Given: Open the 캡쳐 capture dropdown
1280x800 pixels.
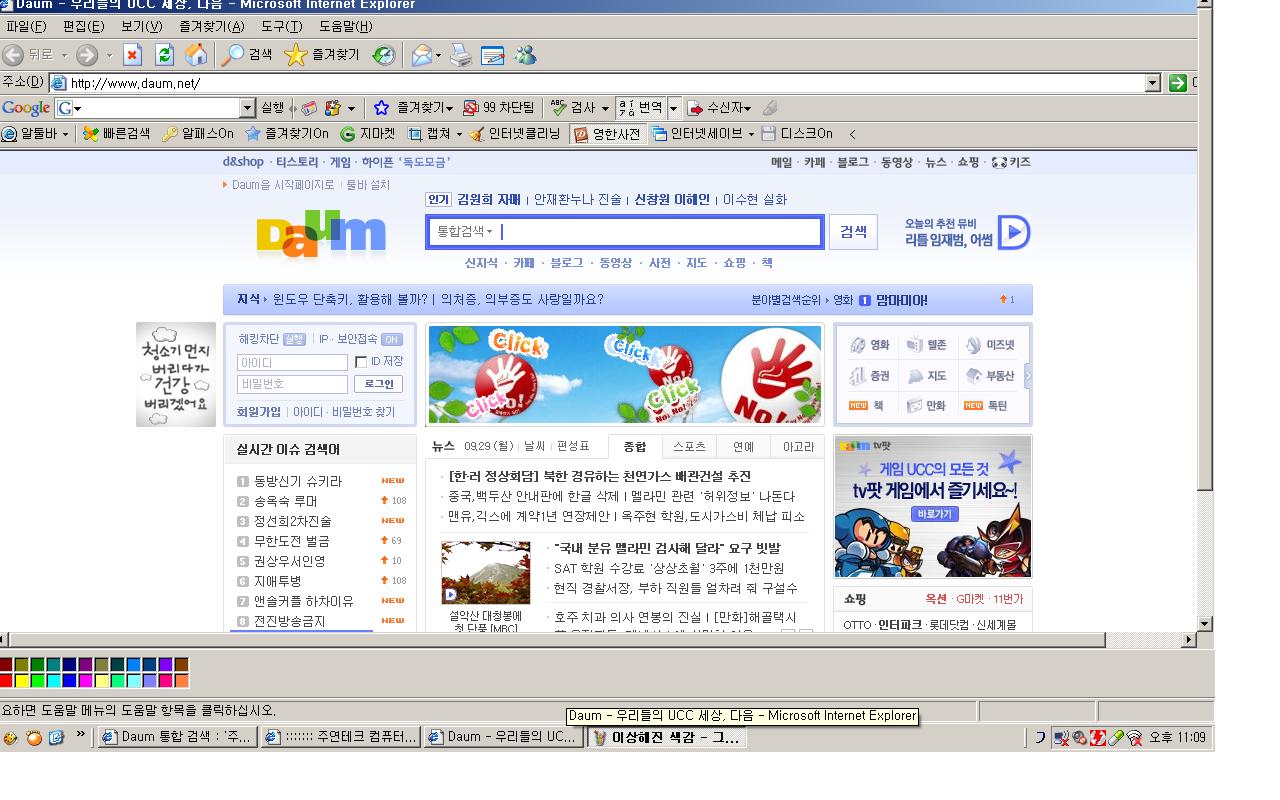Looking at the screenshot, I should [x=459, y=133].
